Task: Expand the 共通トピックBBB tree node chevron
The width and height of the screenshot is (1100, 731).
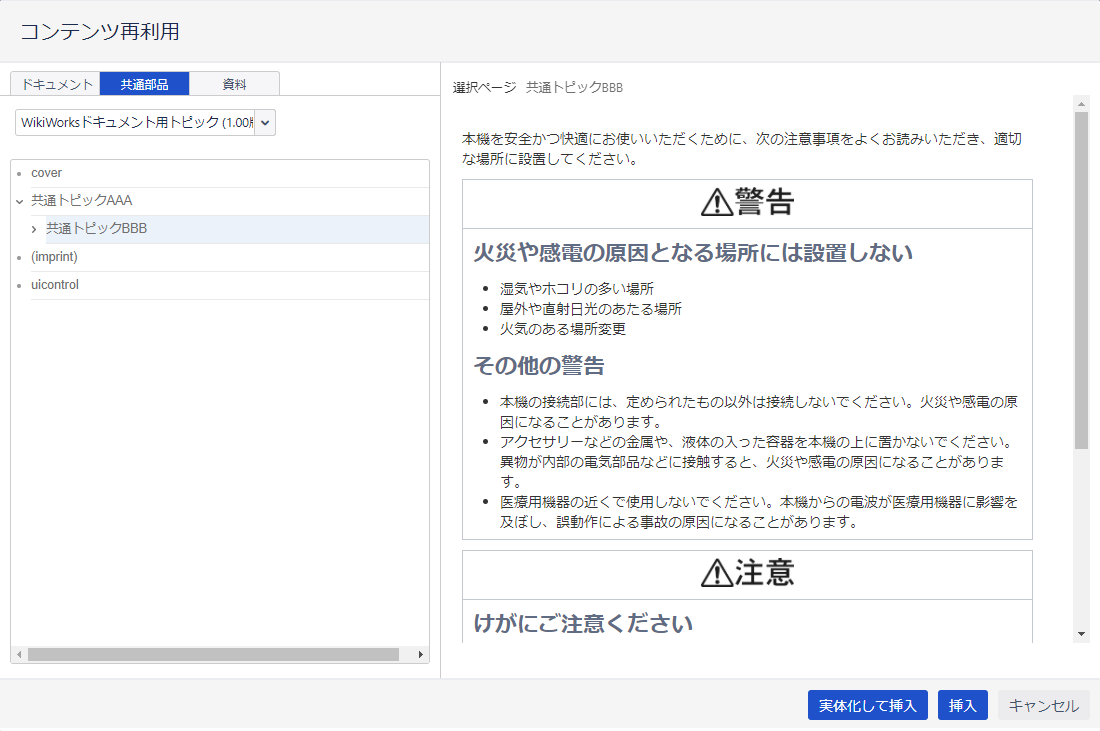Action: point(34,229)
